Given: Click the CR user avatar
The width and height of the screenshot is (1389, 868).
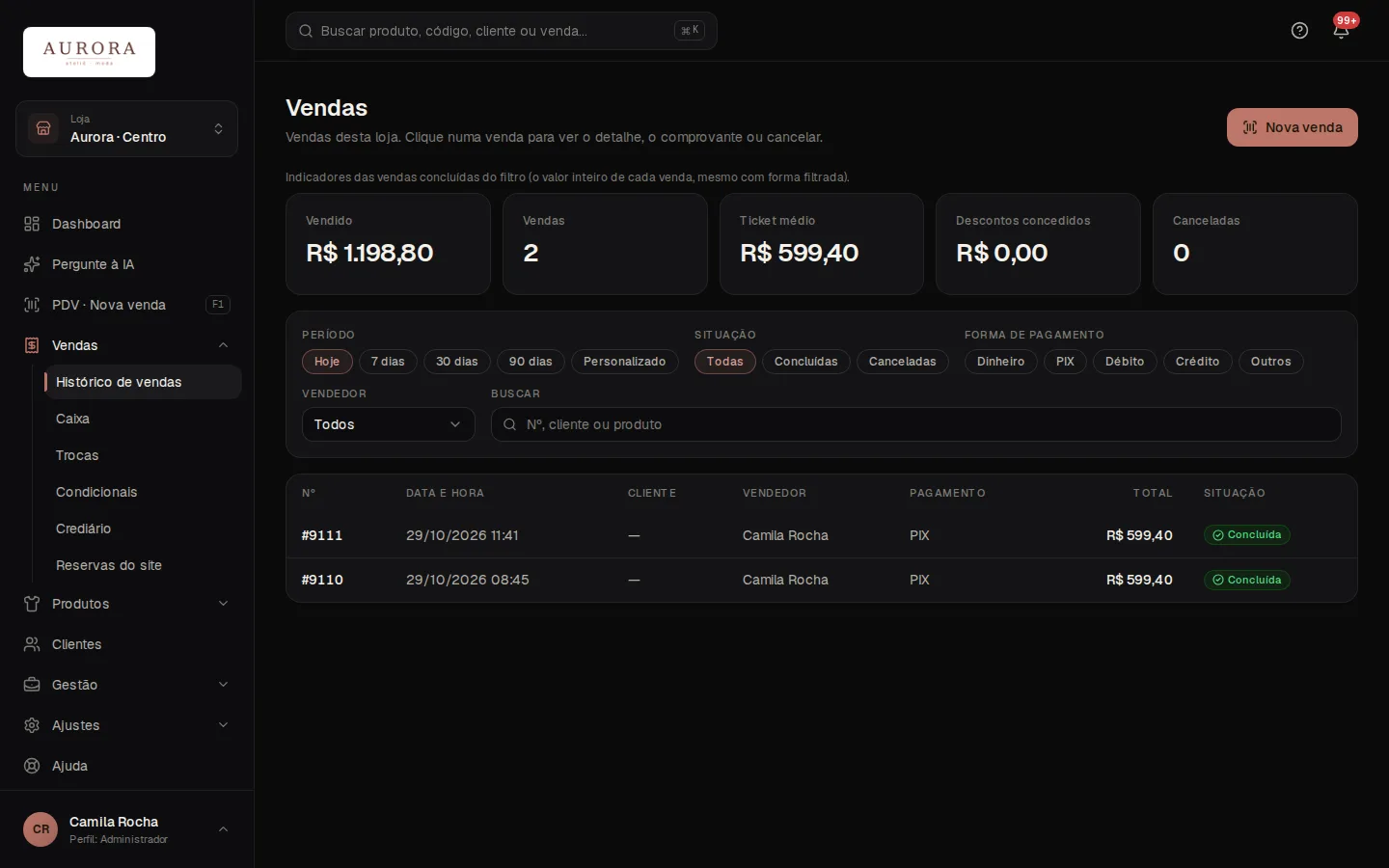Looking at the screenshot, I should click(41, 829).
